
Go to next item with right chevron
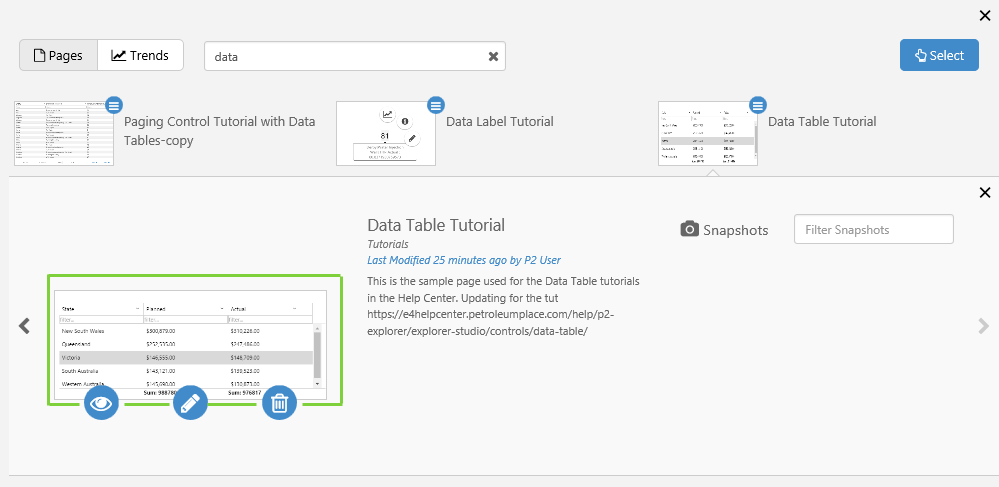(983, 325)
